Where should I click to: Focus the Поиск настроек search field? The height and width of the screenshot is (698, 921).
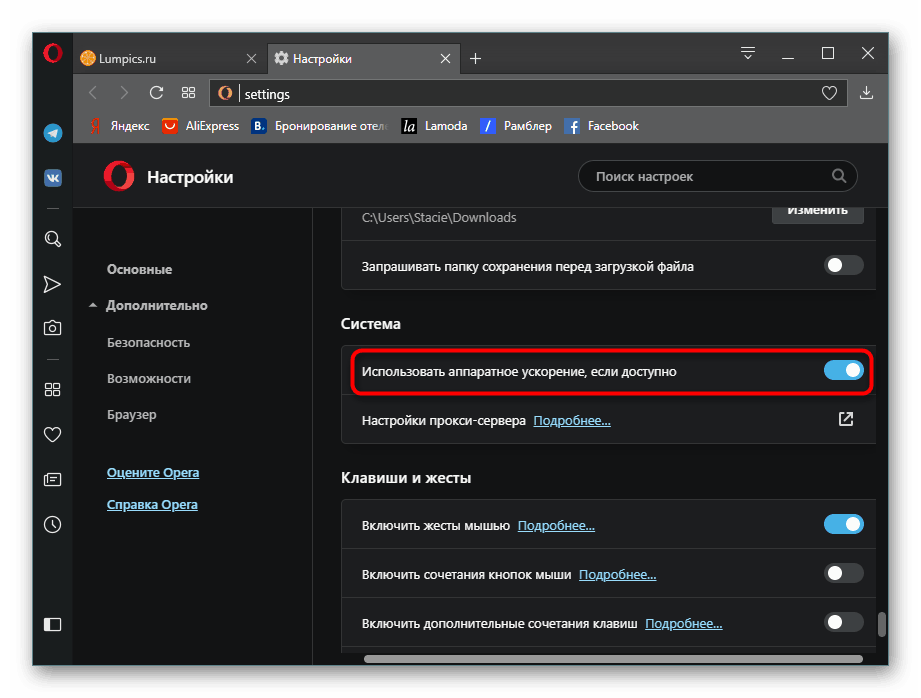pos(717,176)
